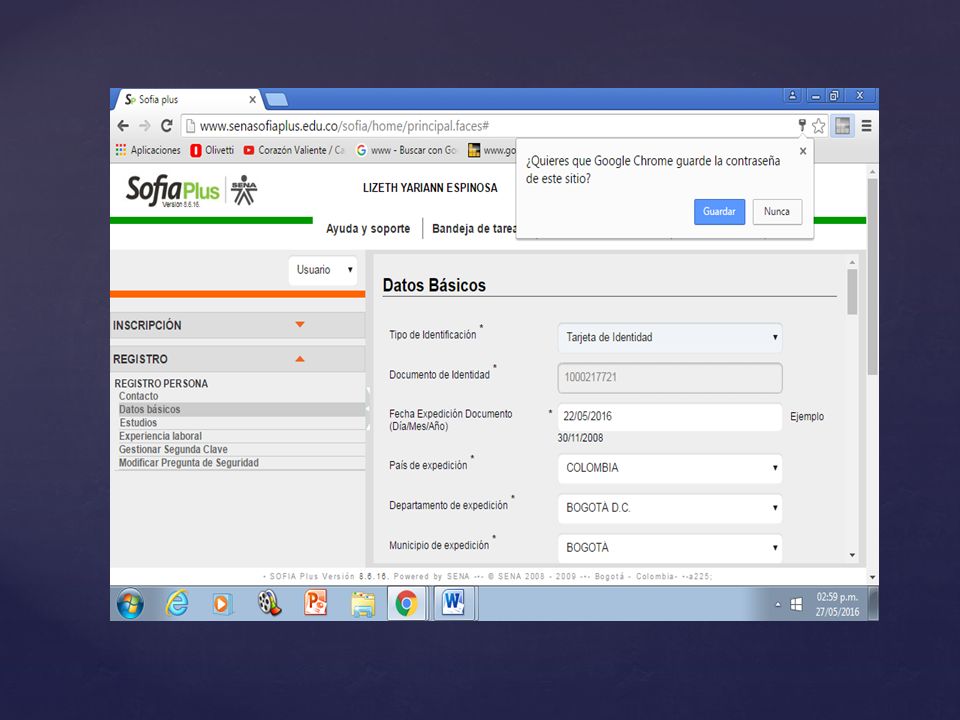Click the example date 30/11/2008
The image size is (960, 720).
pos(580,438)
